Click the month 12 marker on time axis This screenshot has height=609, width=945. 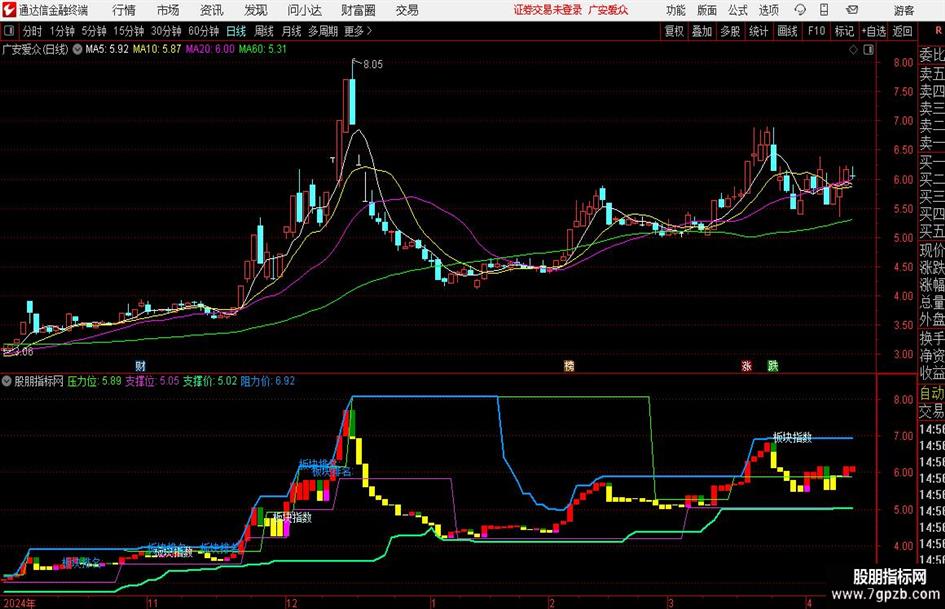[x=291, y=603]
